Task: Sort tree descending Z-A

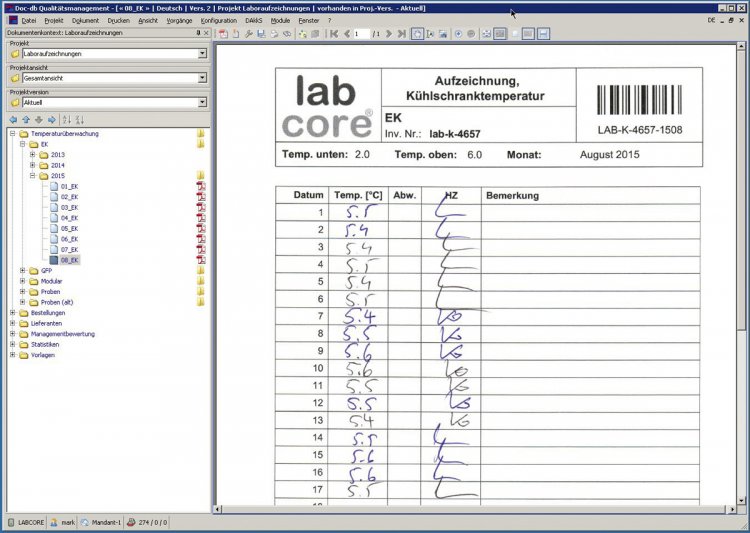Action: pos(79,120)
